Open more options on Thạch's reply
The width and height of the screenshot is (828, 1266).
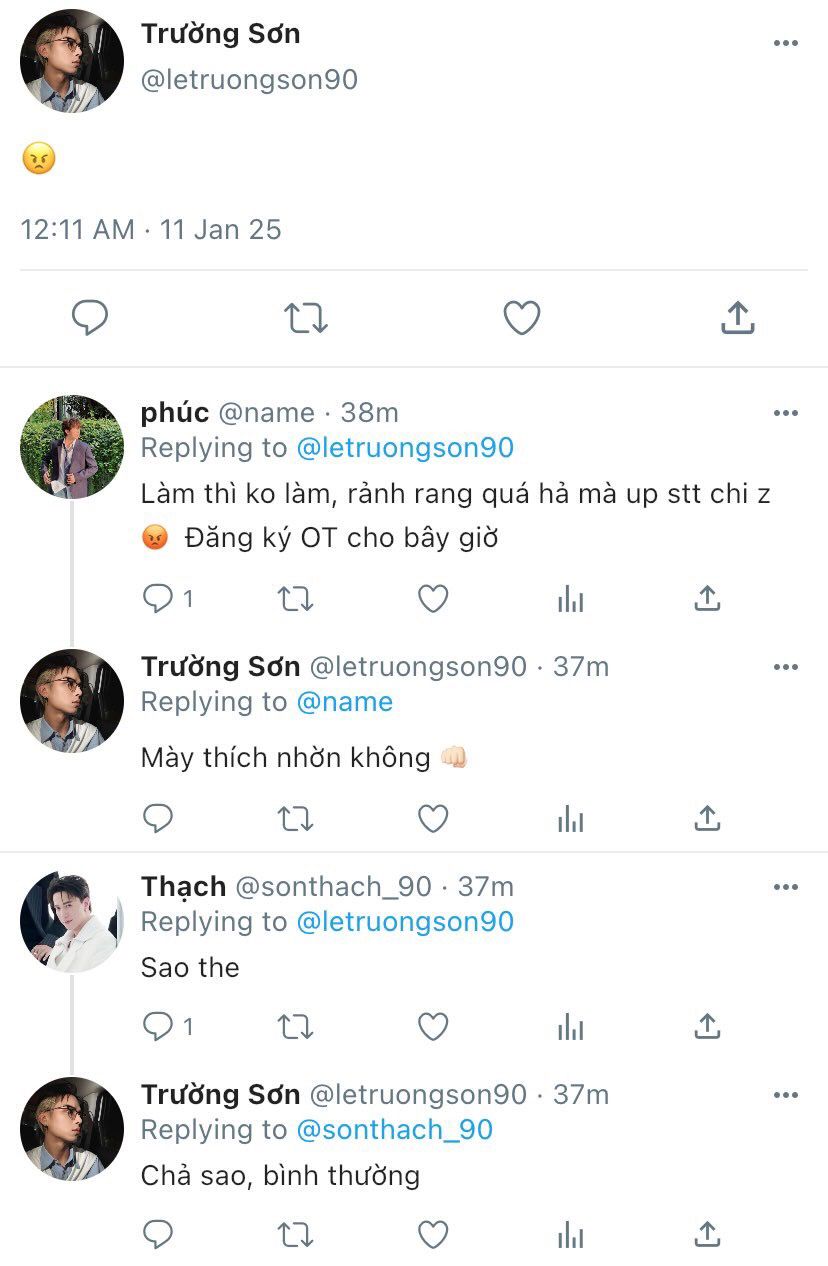pyautogui.click(x=786, y=887)
